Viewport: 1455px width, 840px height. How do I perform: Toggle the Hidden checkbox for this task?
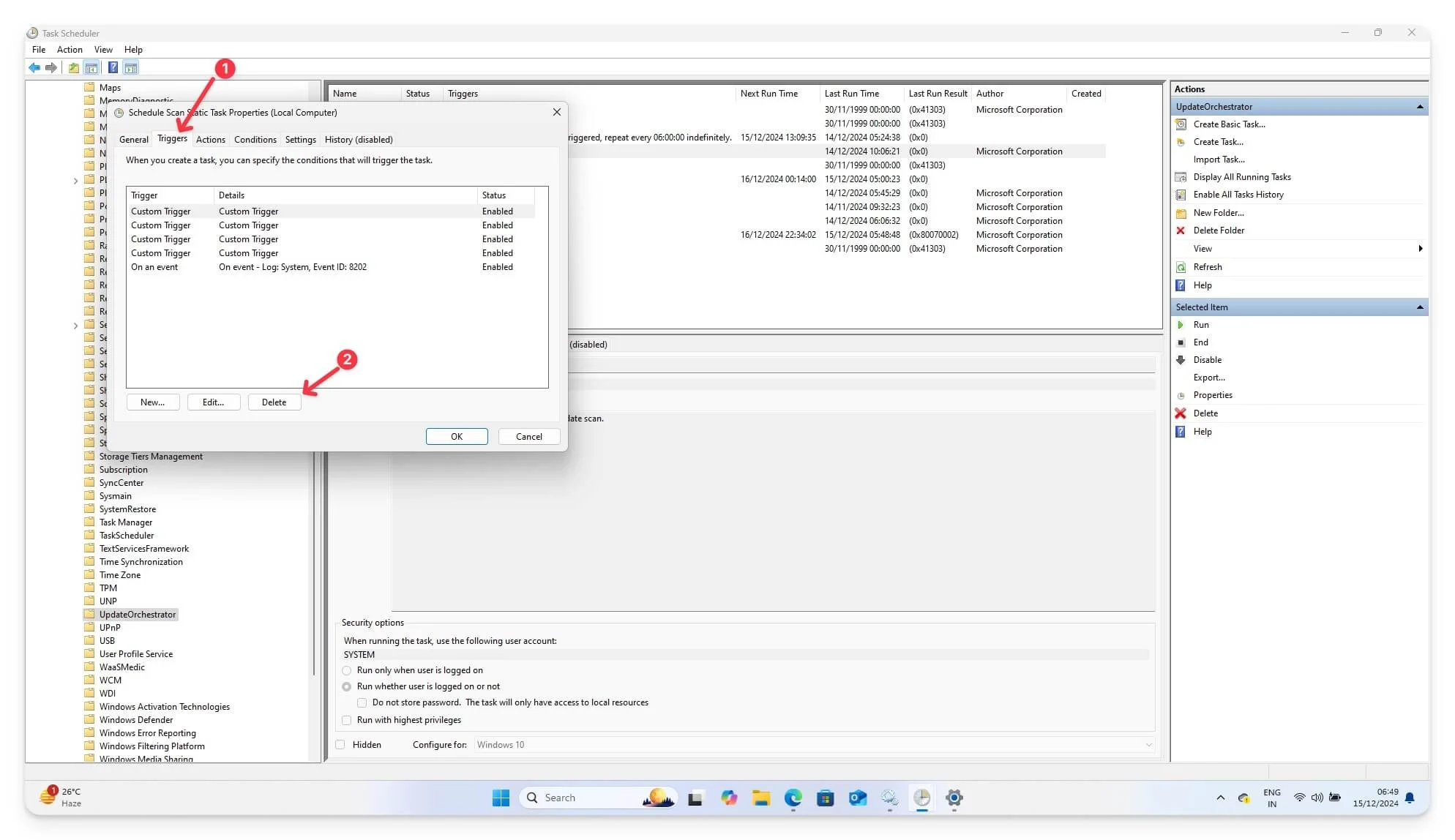click(x=340, y=744)
